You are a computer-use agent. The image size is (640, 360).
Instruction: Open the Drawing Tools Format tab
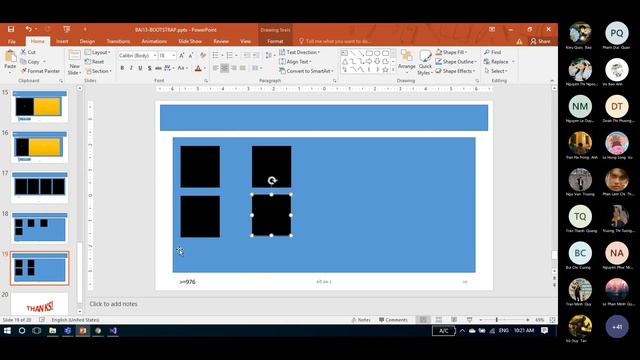click(275, 41)
